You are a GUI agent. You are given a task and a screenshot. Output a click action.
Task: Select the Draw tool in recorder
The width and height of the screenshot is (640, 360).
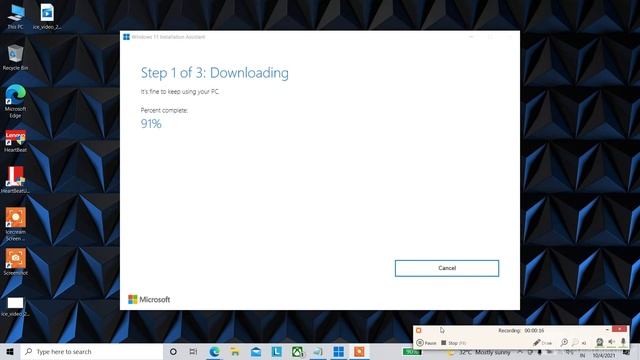click(x=542, y=343)
